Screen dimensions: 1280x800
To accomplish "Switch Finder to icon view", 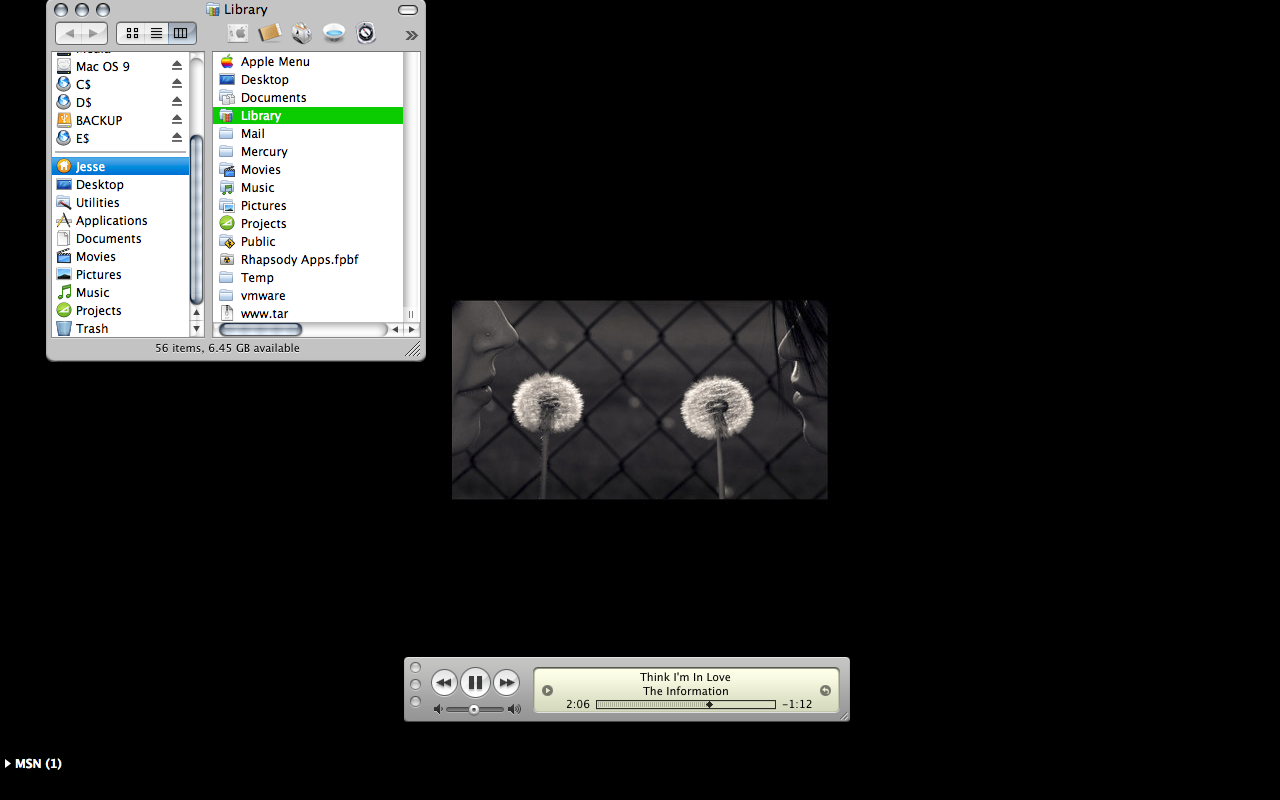I will (x=132, y=33).
